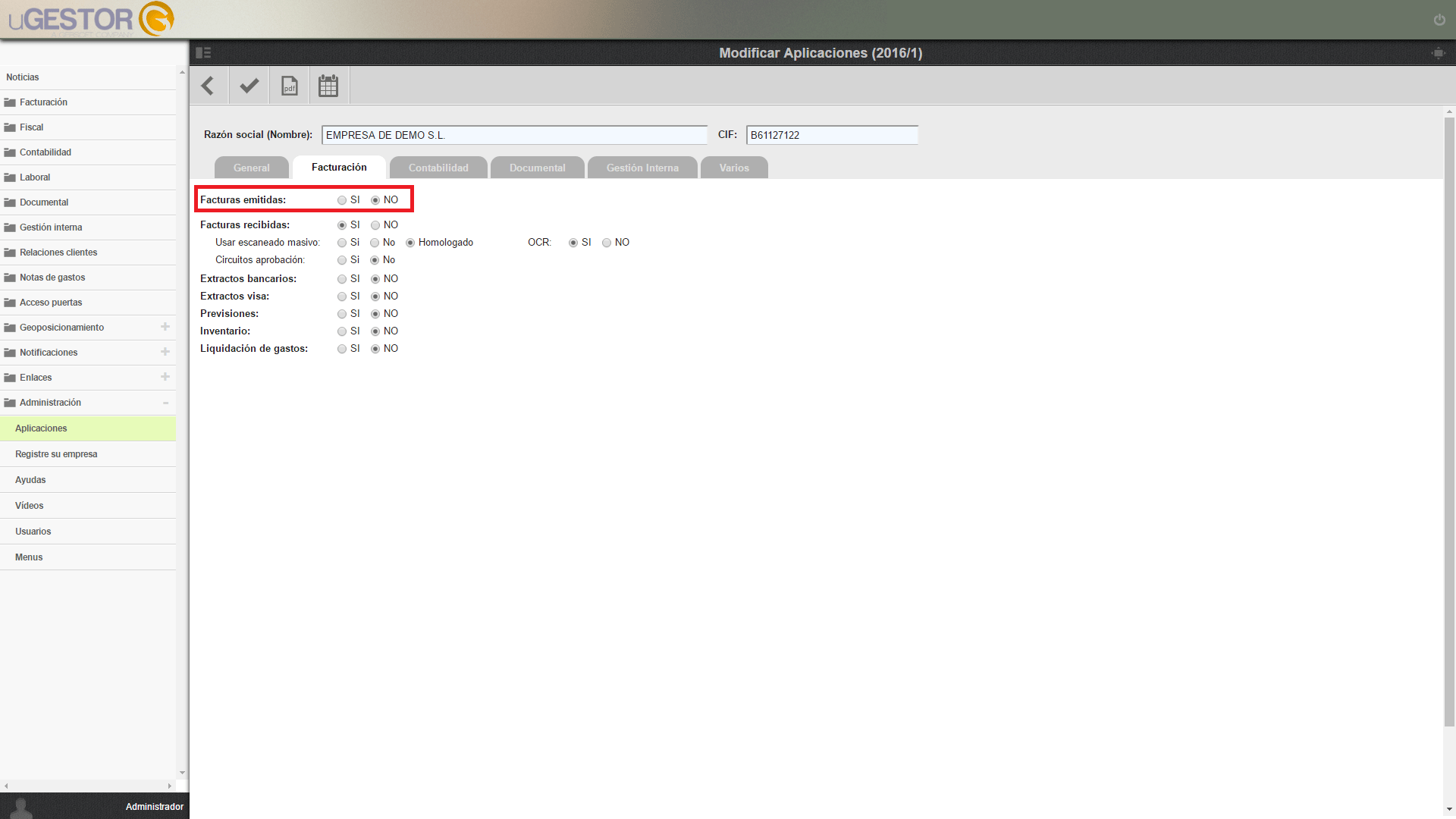Open the calendar toolbar icon
The width and height of the screenshot is (1456, 819).
(328, 86)
